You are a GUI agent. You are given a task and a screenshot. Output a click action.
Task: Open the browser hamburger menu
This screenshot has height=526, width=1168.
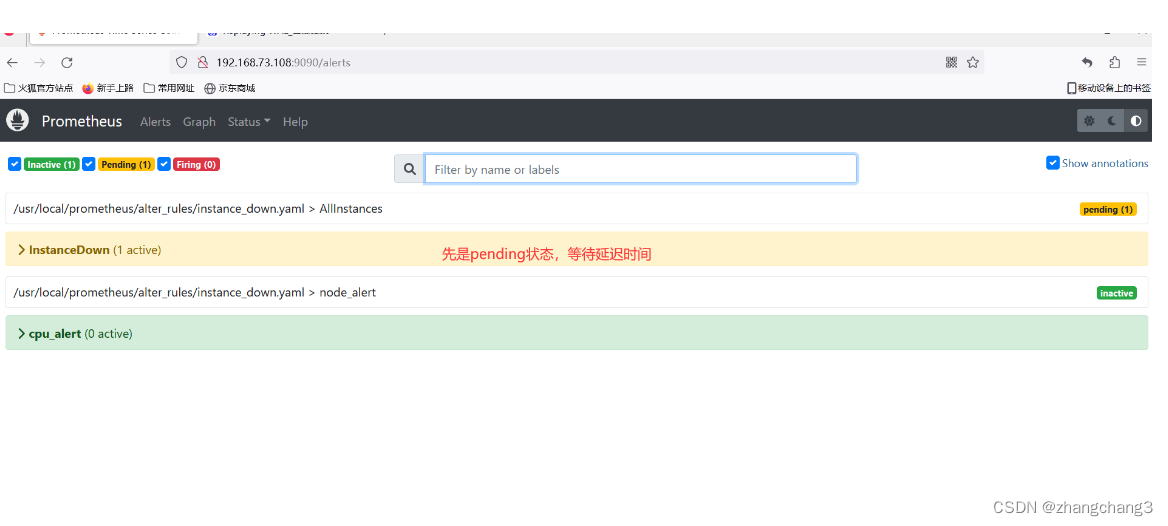tap(1141, 63)
